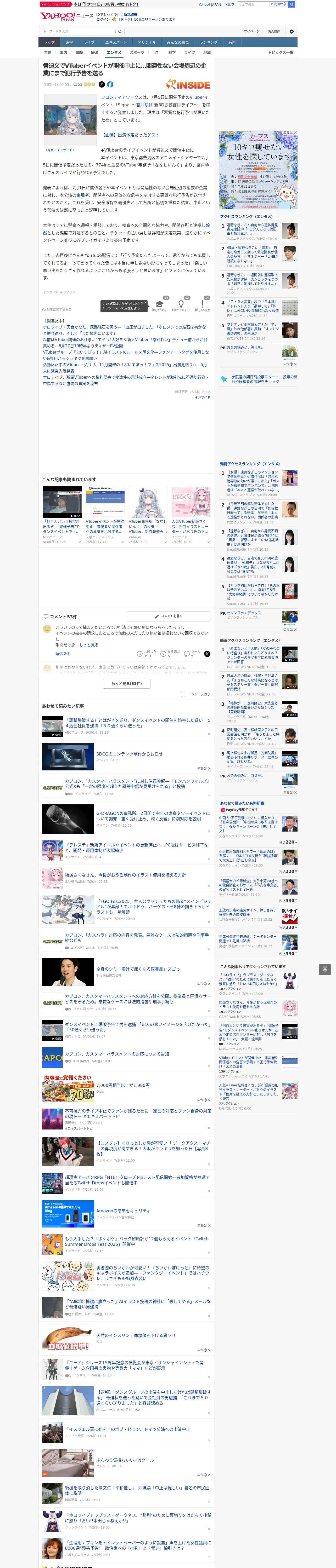
Task: Click the Yahoo! JAPAN ニュース logo
Action: point(66,16)
